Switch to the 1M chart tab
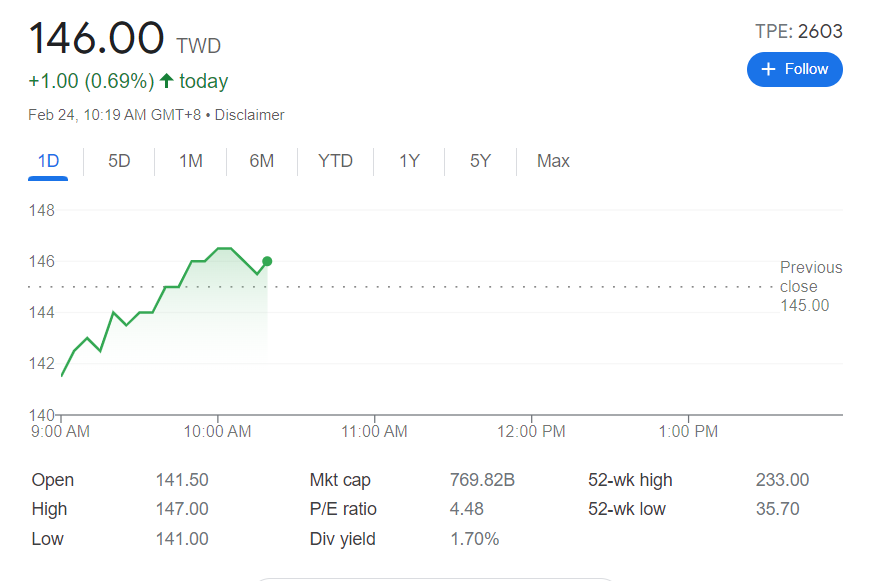 (x=190, y=161)
